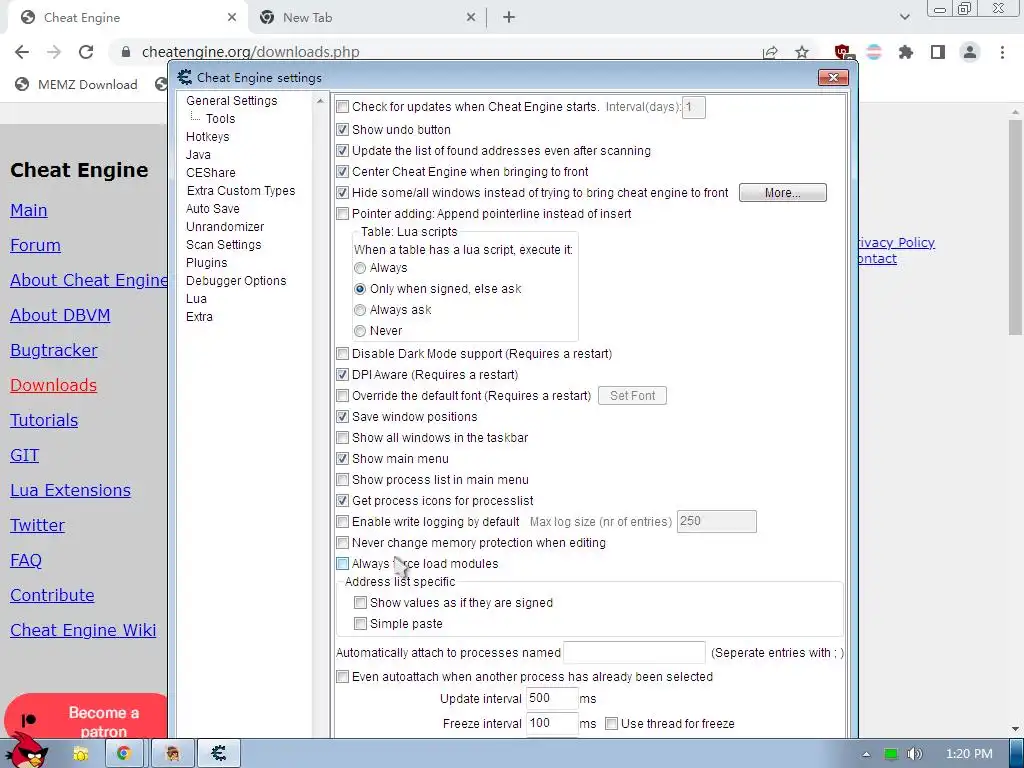1024x768 pixels.
Task: Click the Freeze interval field
Action: (552, 724)
